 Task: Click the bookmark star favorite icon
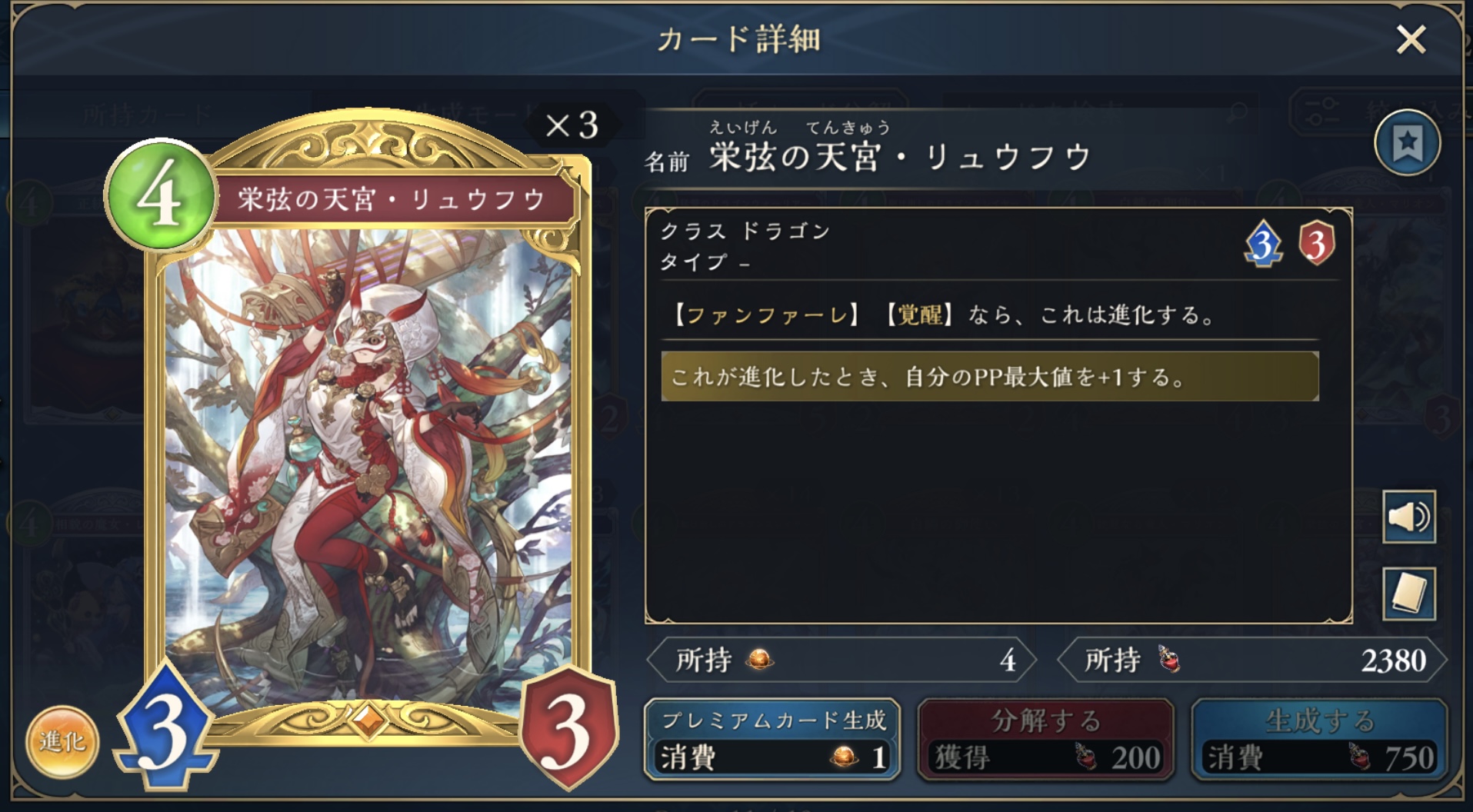pos(1407,143)
